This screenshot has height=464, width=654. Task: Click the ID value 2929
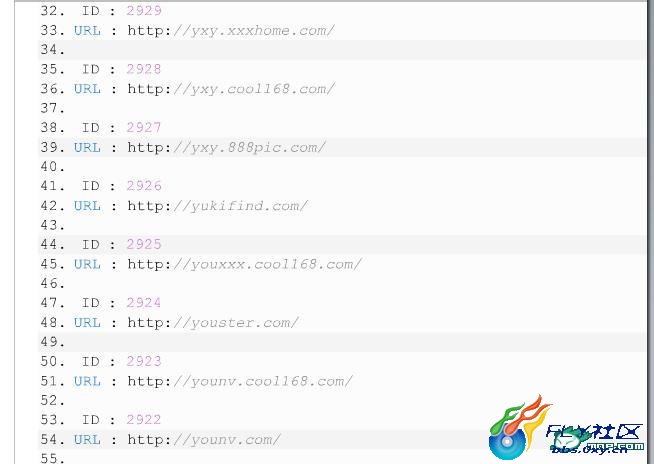point(144,10)
